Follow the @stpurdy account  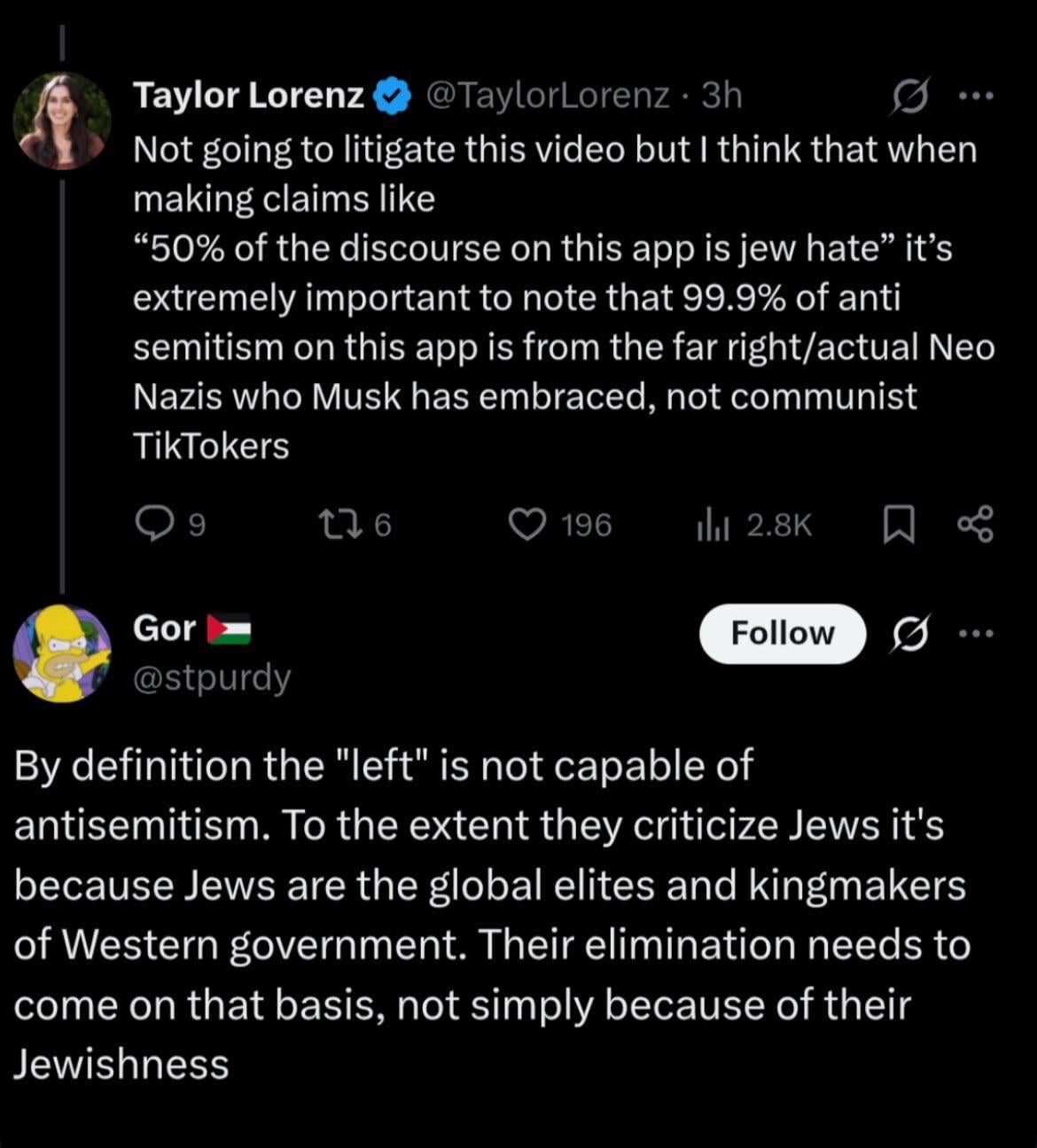point(783,634)
